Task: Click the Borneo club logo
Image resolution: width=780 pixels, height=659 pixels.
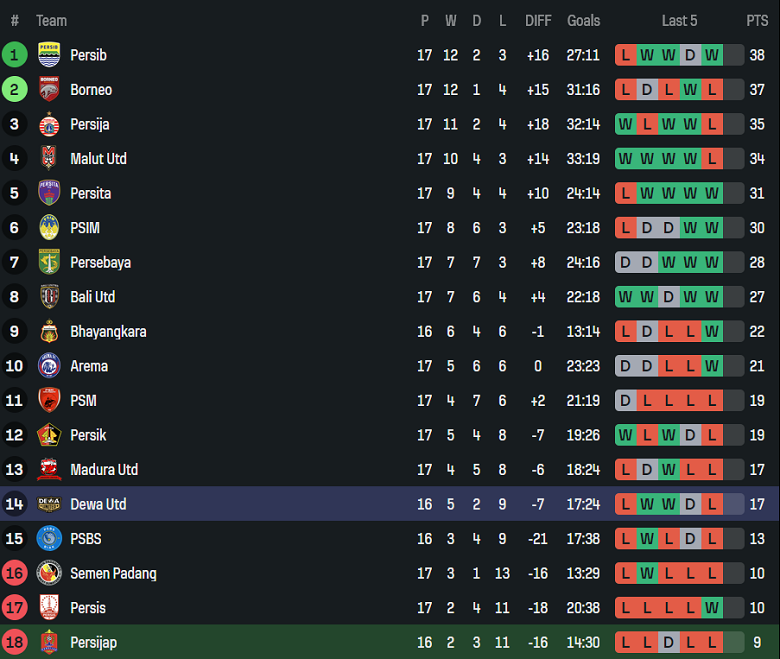Action: 49,90
